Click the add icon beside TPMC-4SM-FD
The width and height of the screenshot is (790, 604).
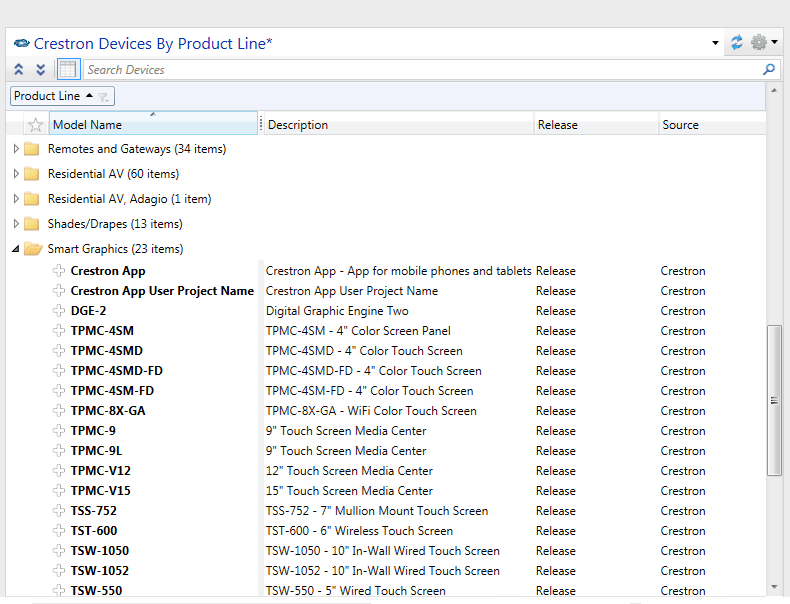point(59,390)
